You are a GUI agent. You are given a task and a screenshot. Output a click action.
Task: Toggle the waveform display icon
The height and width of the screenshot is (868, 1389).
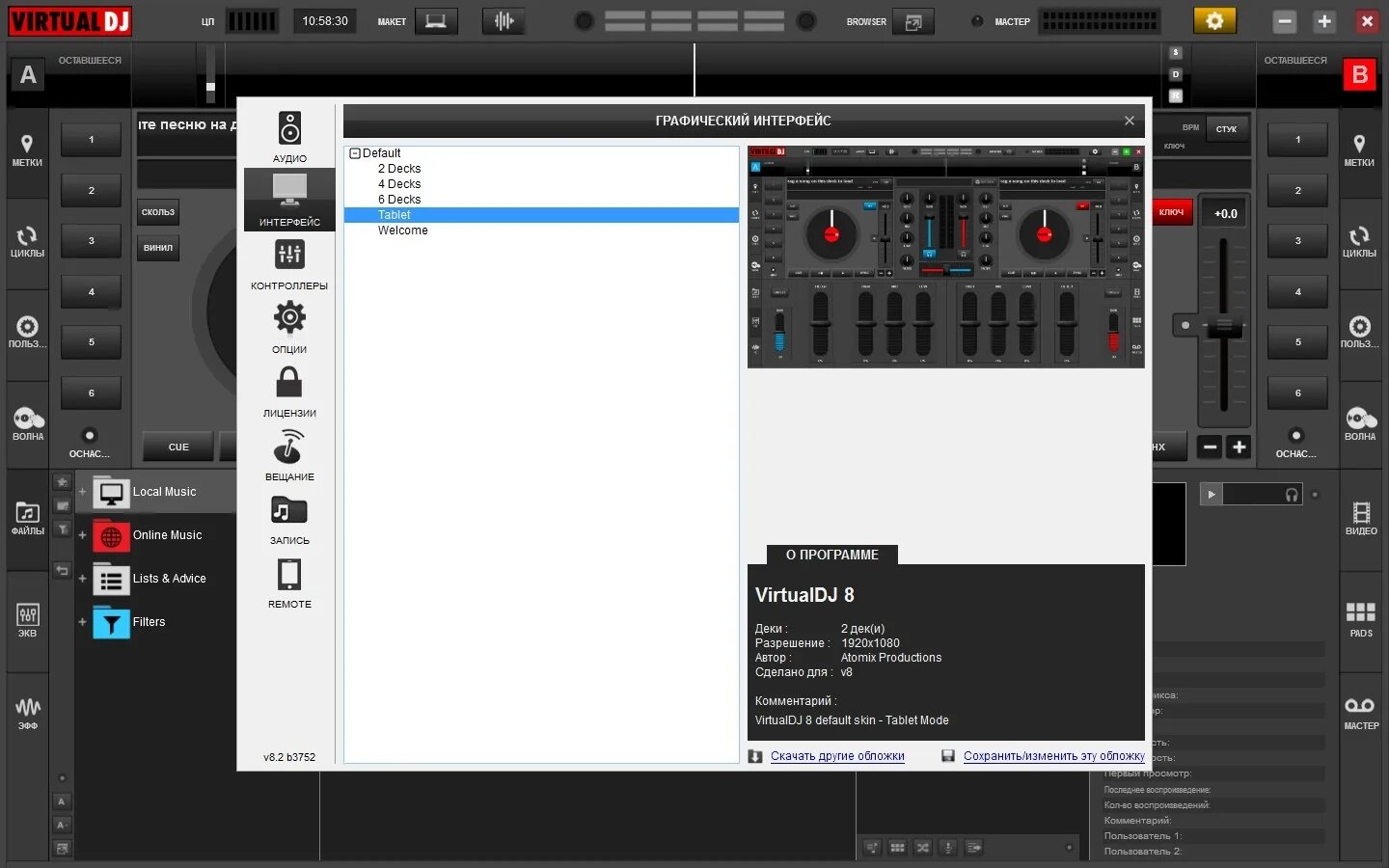(x=504, y=21)
